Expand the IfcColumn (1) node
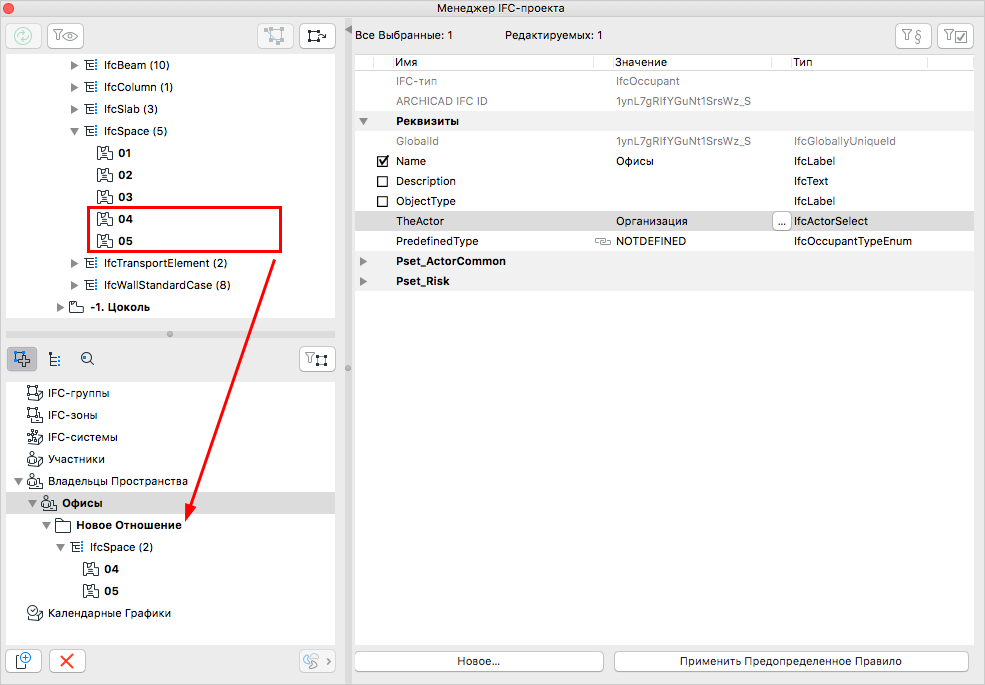The height and width of the screenshot is (685, 985). [74, 87]
